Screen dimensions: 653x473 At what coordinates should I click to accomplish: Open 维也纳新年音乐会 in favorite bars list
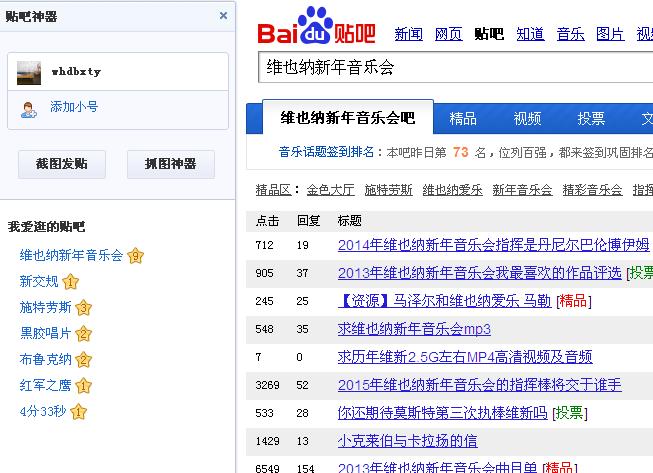(x=71, y=255)
